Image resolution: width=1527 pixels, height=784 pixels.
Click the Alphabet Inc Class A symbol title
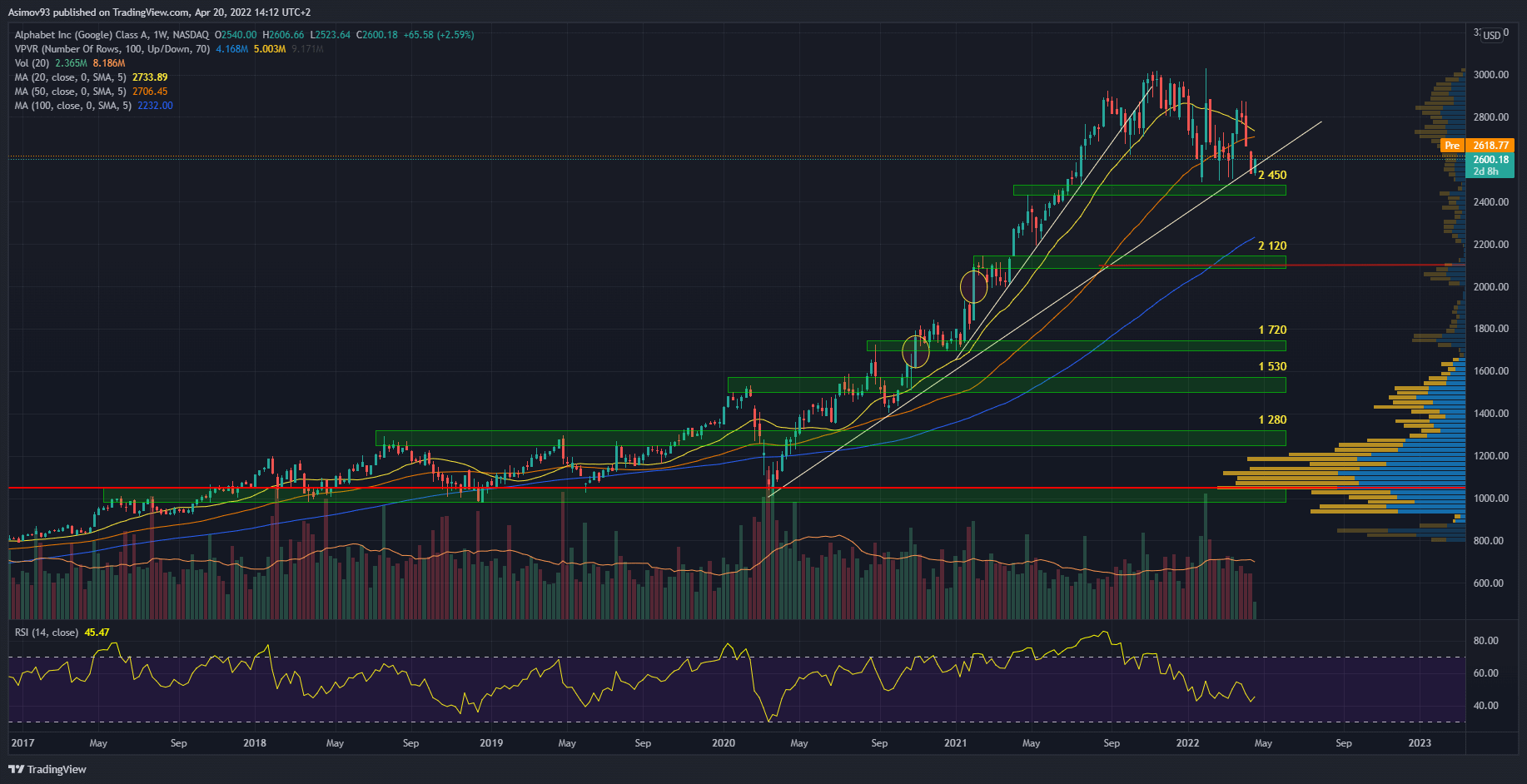tap(112, 35)
